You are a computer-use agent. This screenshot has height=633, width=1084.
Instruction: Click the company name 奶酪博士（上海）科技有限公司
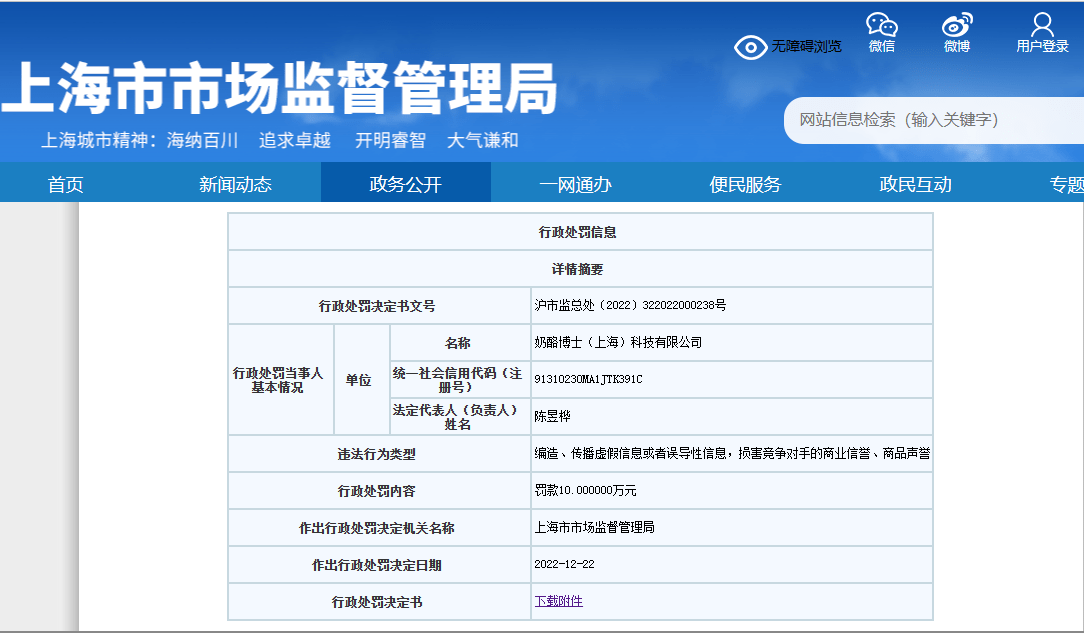pyautogui.click(x=618, y=342)
